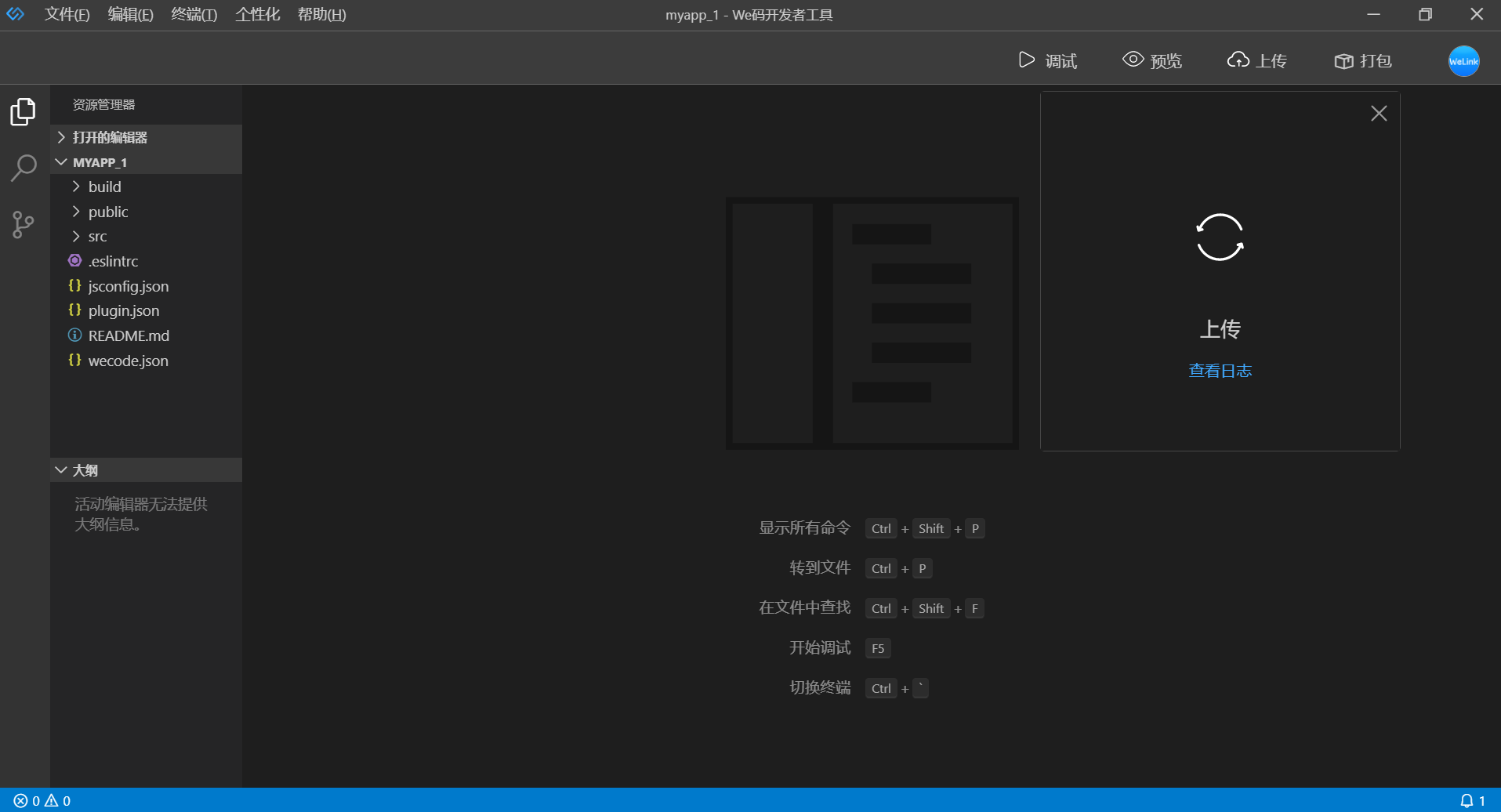
Task: Start the 调试 (debug) action in toolbar
Action: tap(1048, 60)
